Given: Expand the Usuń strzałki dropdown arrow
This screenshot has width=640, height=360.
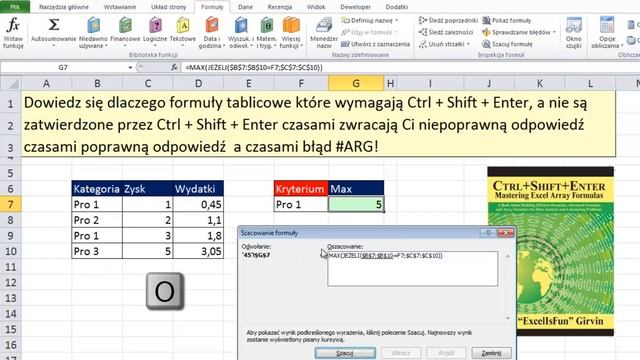Looking at the screenshot, I should click(468, 44).
